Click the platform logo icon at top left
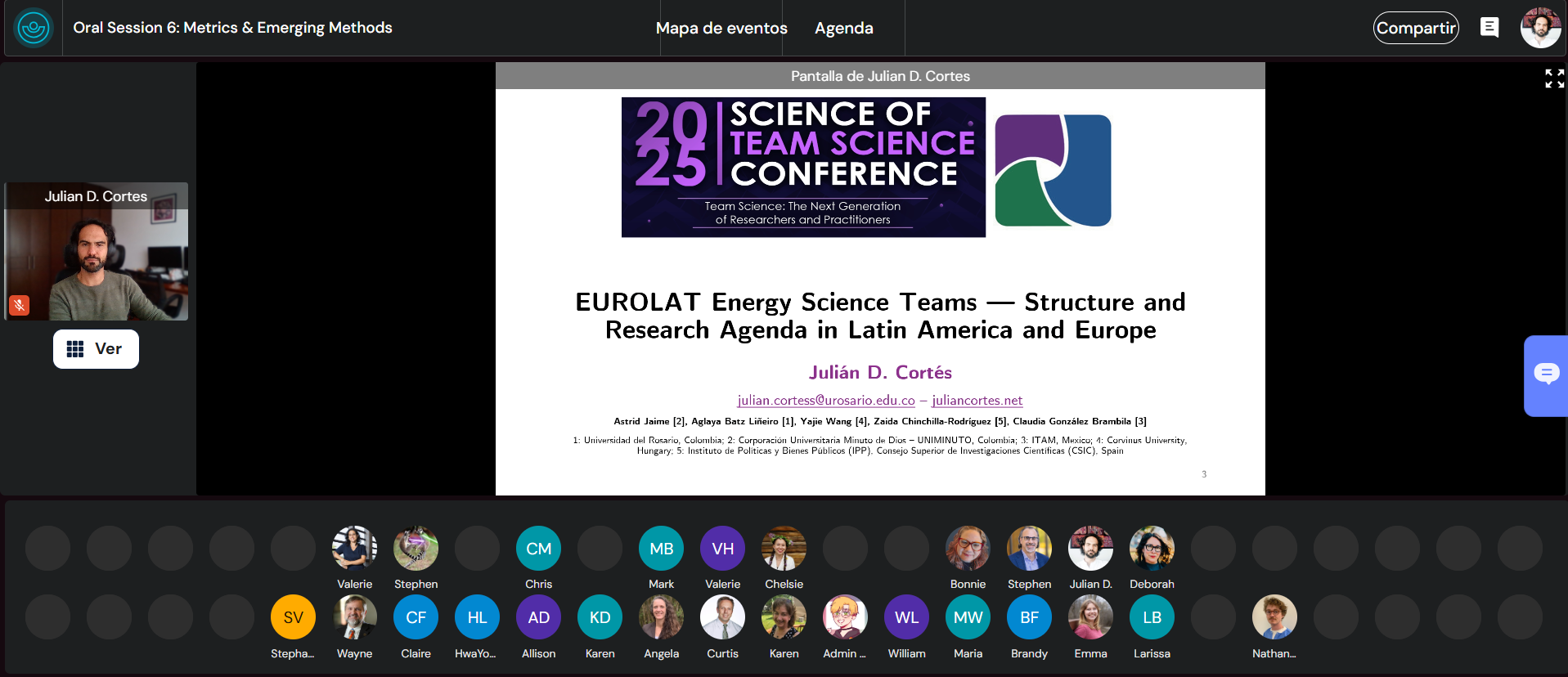This screenshot has height=677, width=1568. pyautogui.click(x=34, y=29)
